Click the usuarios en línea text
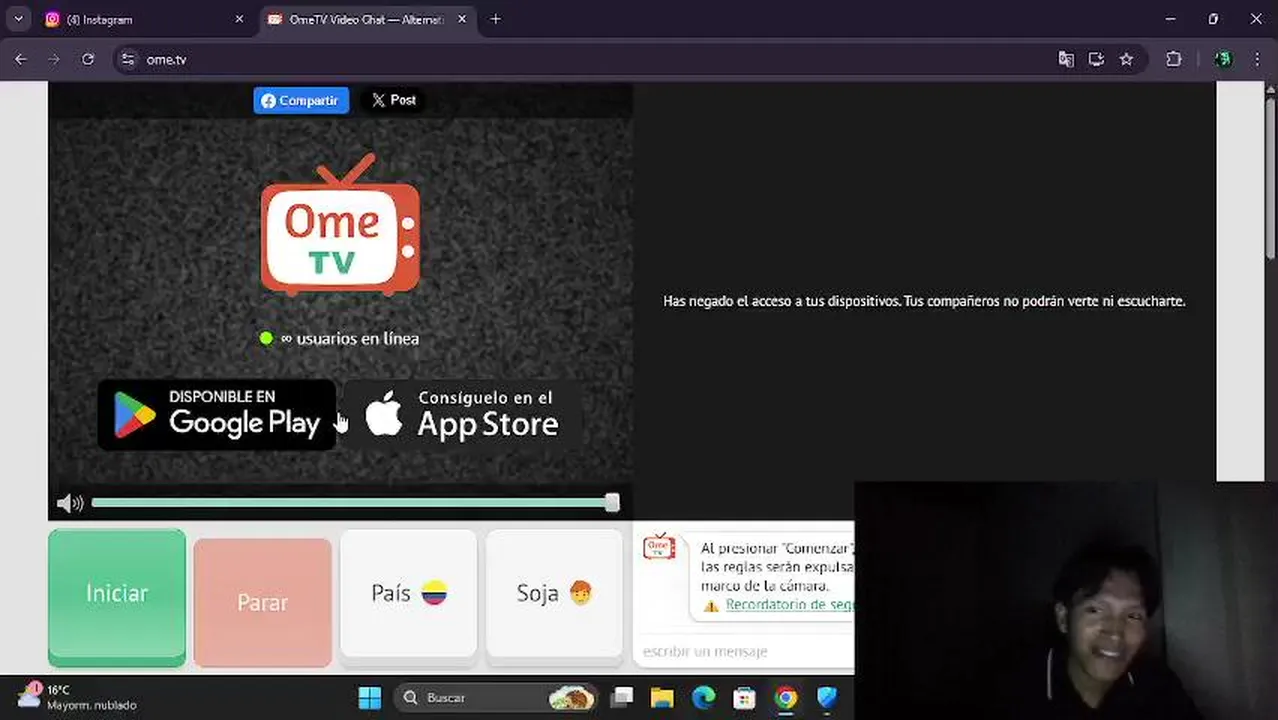The height and width of the screenshot is (720, 1278). (350, 338)
